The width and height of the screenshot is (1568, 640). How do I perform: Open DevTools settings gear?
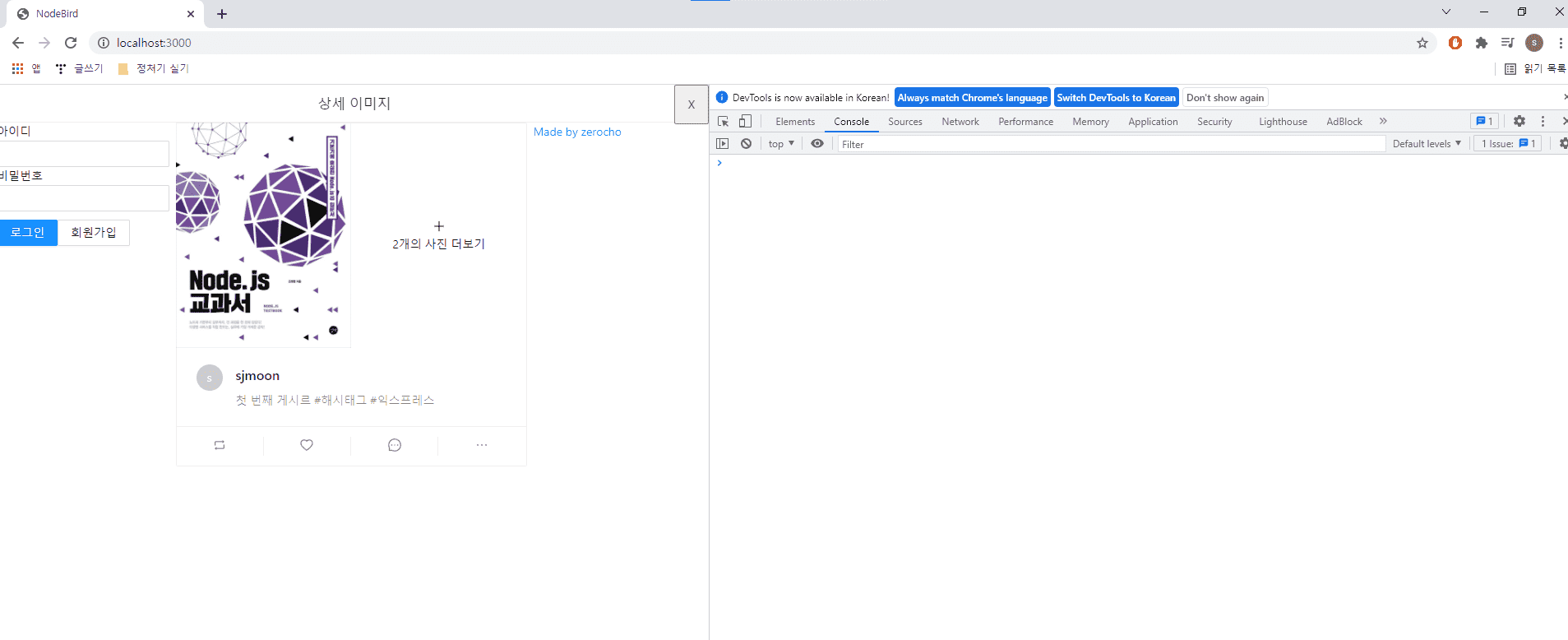point(1519,121)
